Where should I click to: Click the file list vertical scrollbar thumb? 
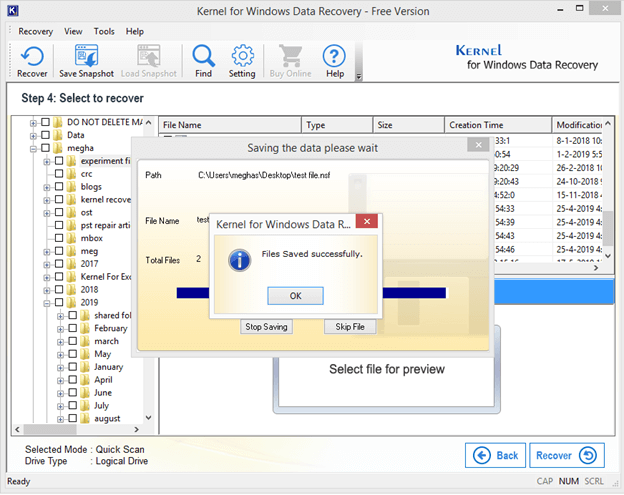point(608,228)
